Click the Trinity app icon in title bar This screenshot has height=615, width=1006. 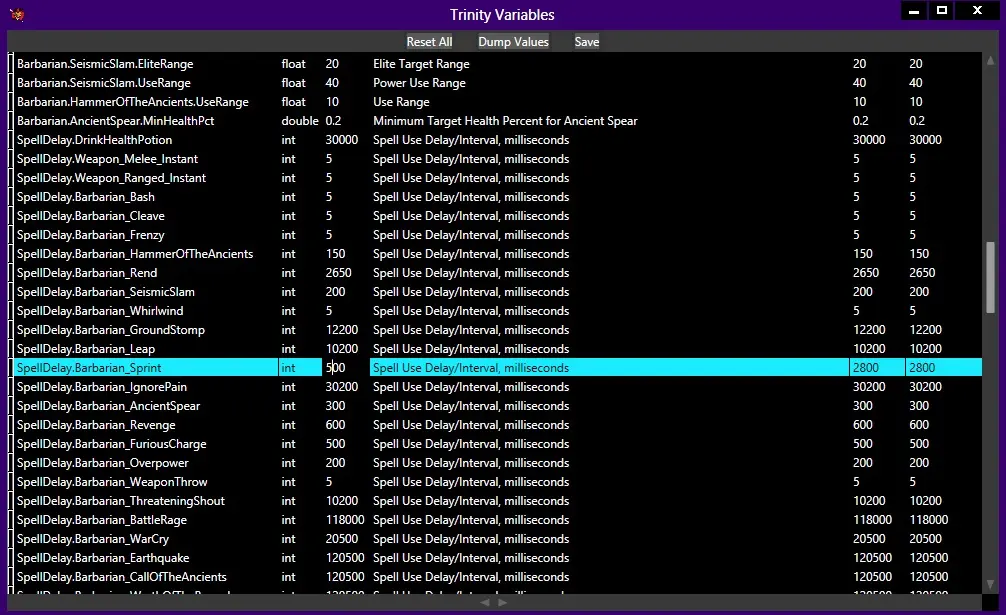pos(17,14)
